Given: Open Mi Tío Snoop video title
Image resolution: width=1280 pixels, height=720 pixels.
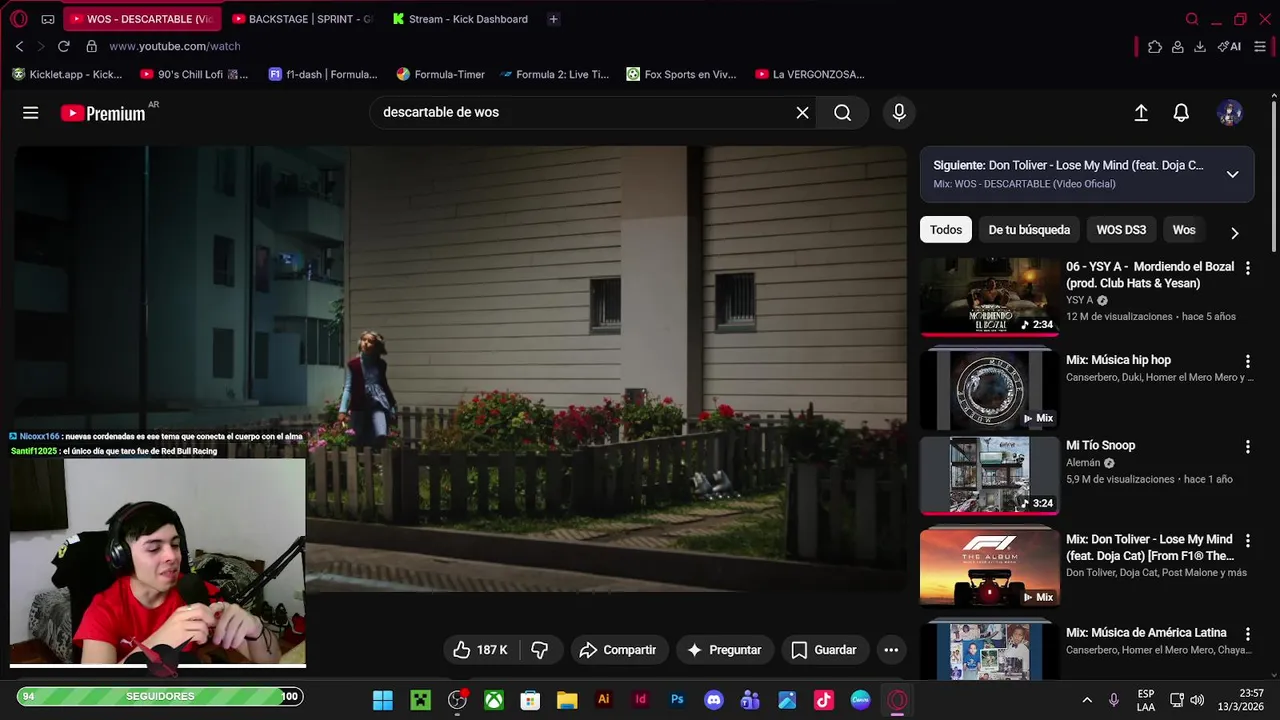Looking at the screenshot, I should tap(1100, 445).
